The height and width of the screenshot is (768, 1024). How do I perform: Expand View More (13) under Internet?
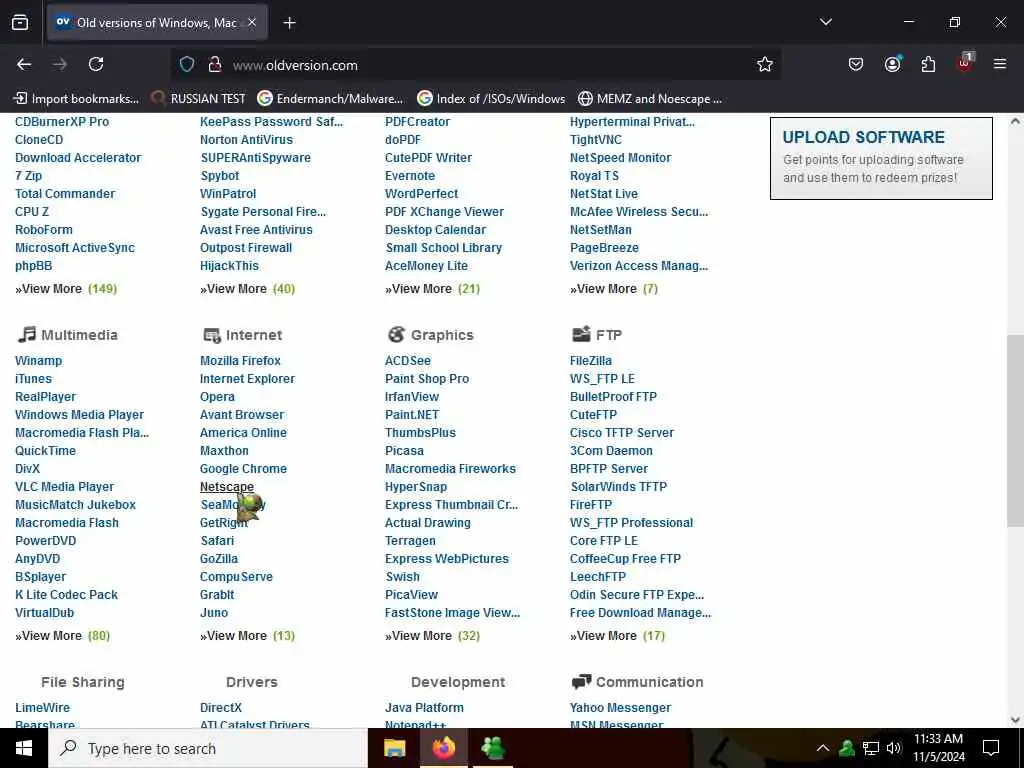coord(248,635)
